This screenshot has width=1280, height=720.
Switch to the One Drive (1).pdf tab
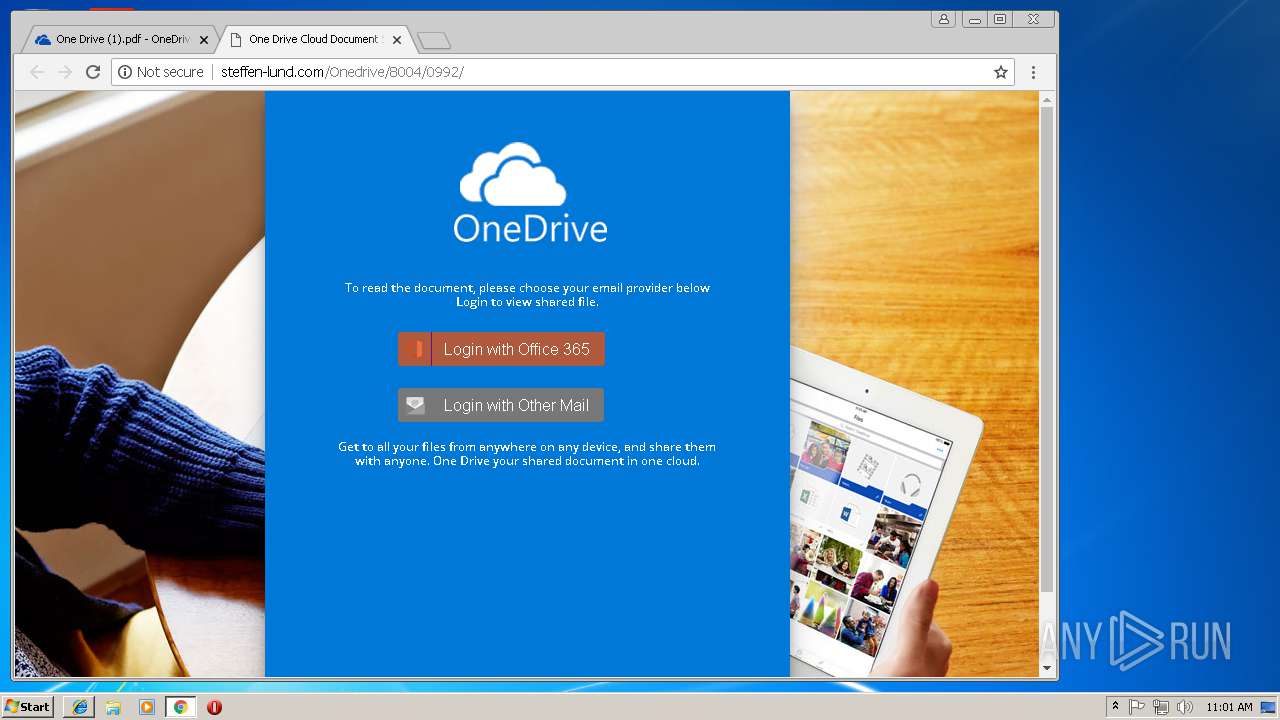120,40
